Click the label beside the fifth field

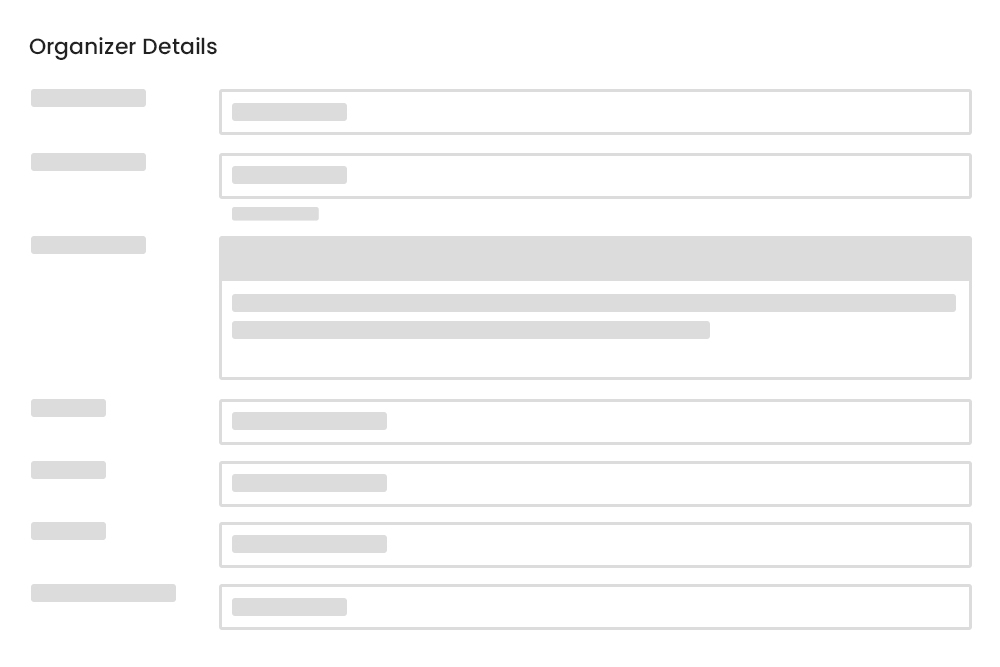coord(68,470)
